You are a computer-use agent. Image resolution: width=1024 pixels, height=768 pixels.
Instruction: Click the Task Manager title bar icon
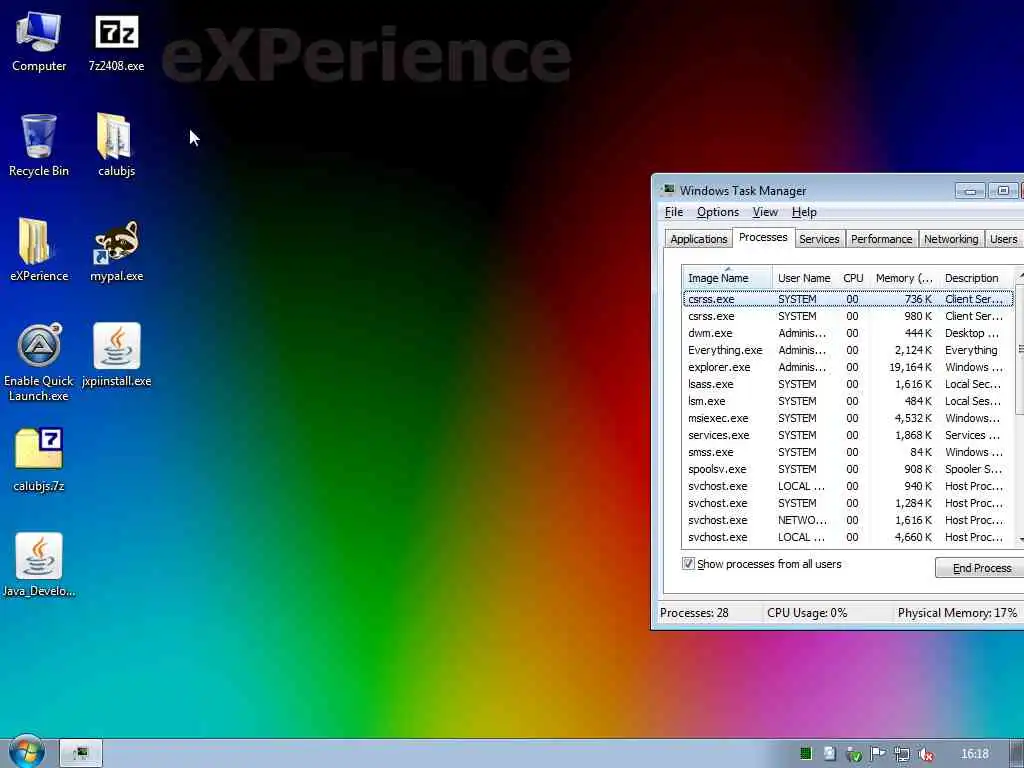point(668,190)
